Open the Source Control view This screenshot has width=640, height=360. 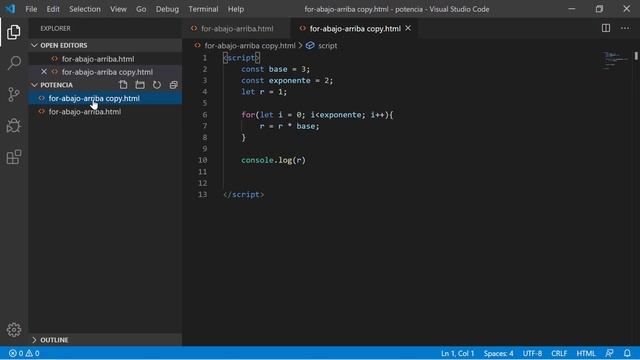(14, 94)
